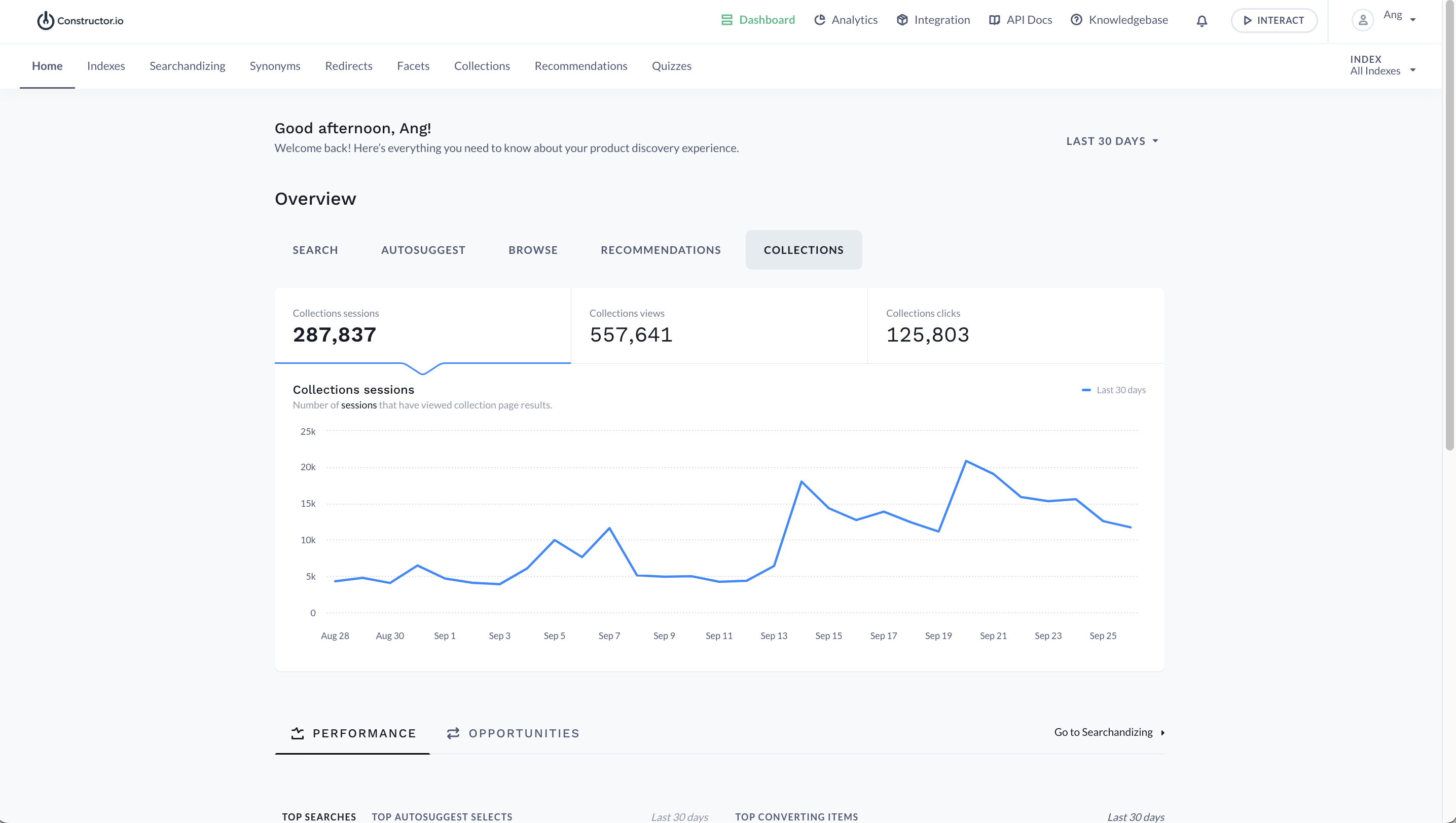Click the user account icon

(1363, 20)
